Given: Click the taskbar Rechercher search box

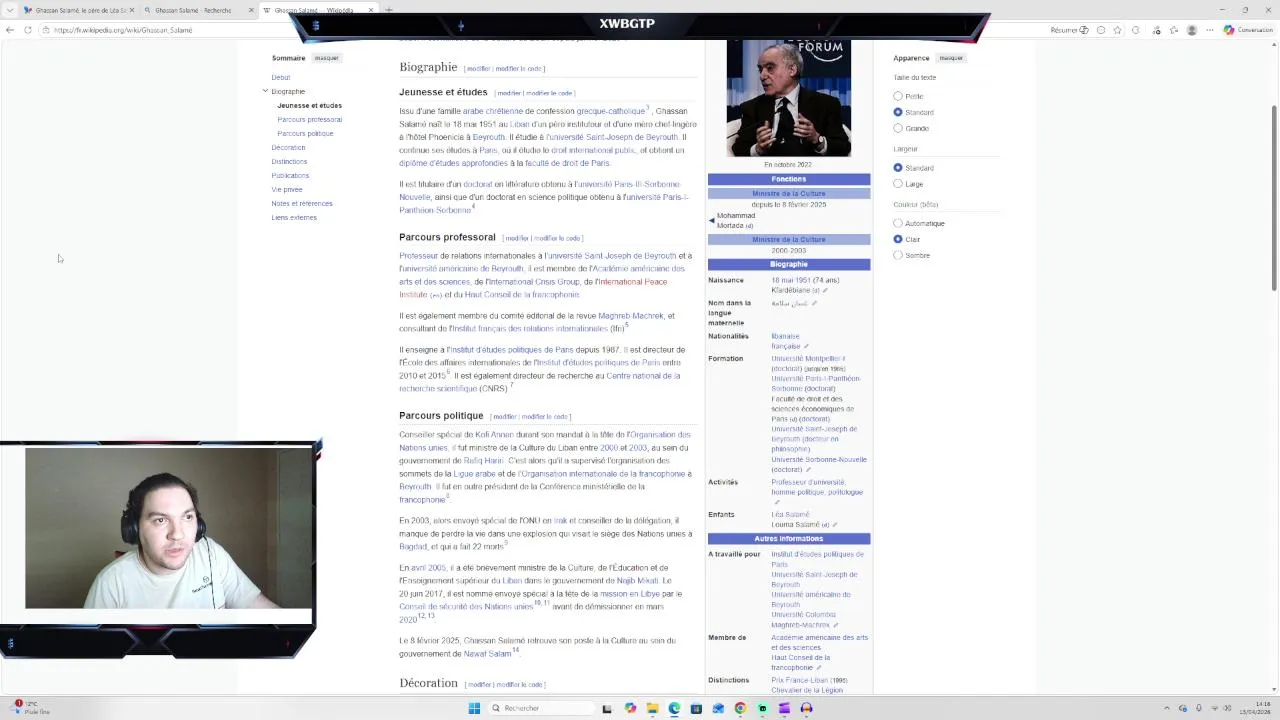Looking at the screenshot, I should (x=540, y=708).
